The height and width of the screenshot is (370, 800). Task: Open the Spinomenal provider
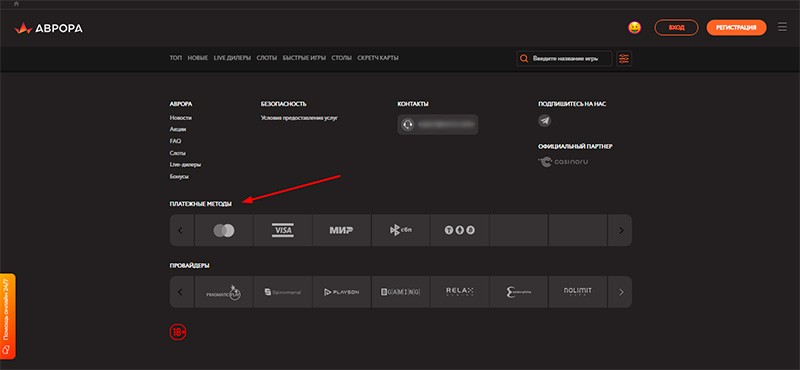(283, 292)
